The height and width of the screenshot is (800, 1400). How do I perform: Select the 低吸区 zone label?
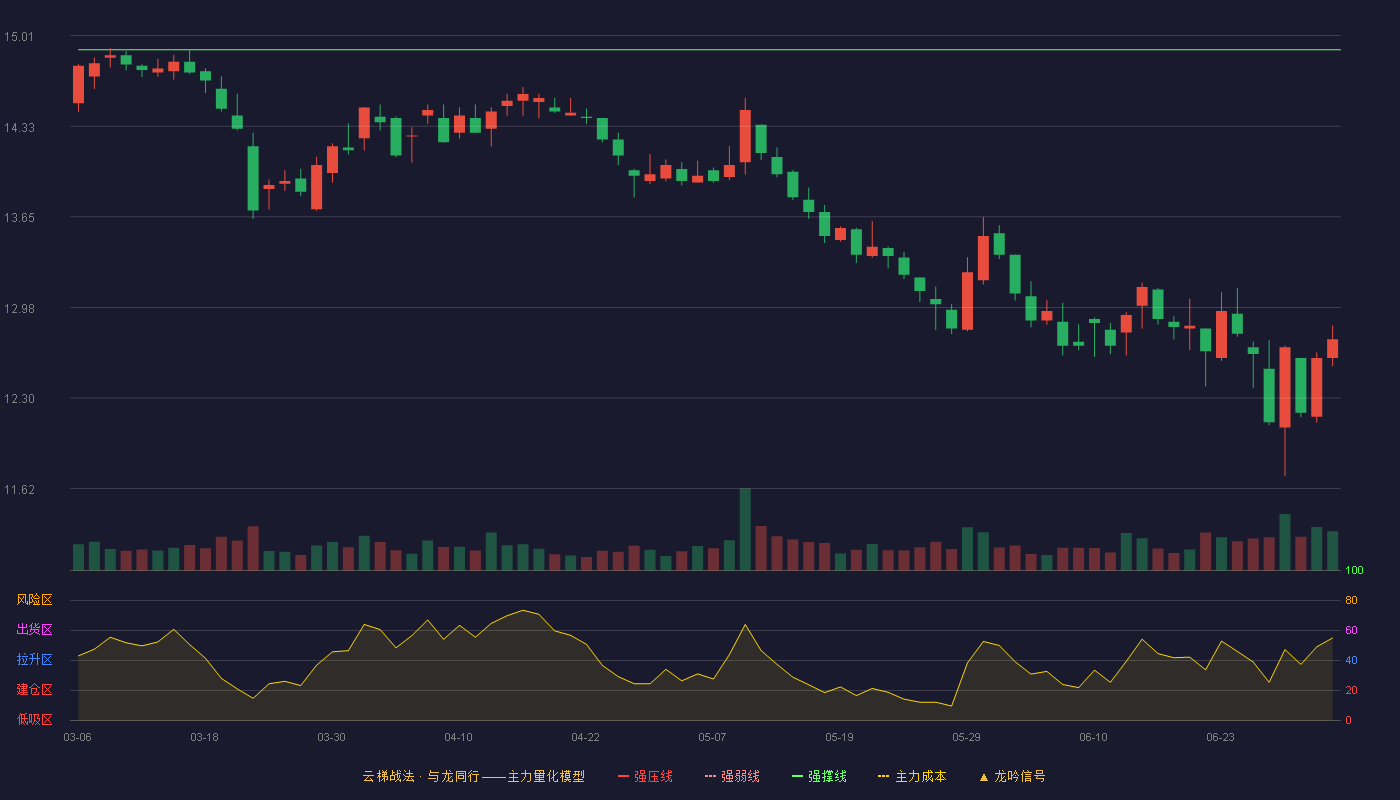35,720
